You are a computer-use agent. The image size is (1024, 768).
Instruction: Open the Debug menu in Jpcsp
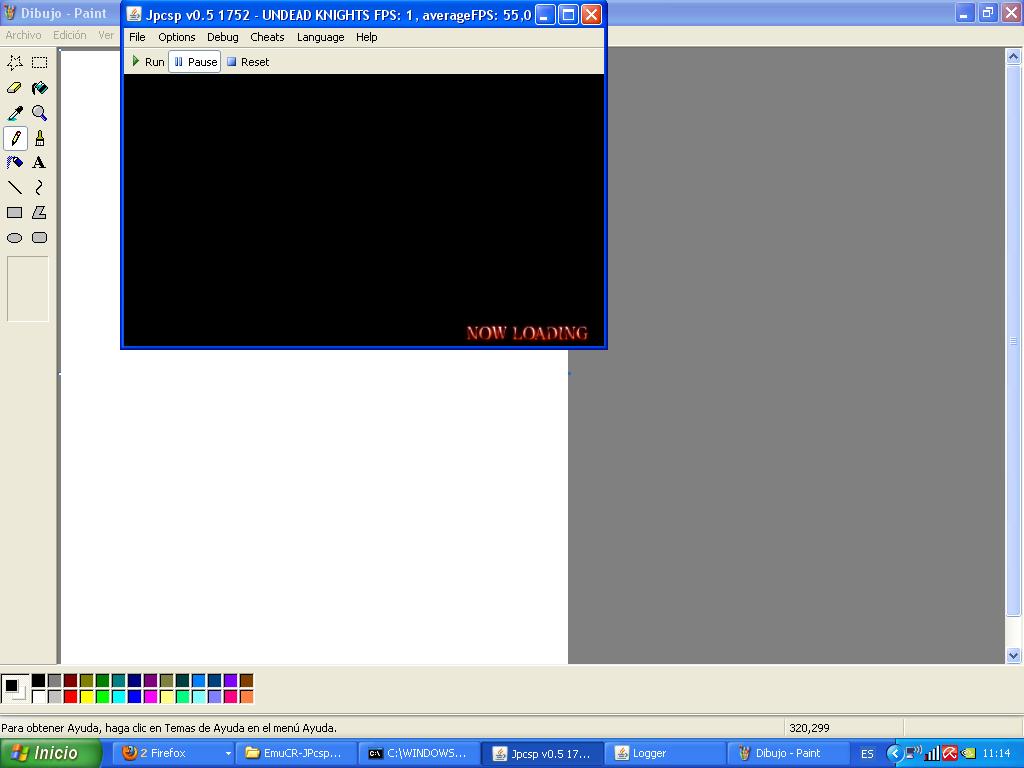[x=222, y=37]
